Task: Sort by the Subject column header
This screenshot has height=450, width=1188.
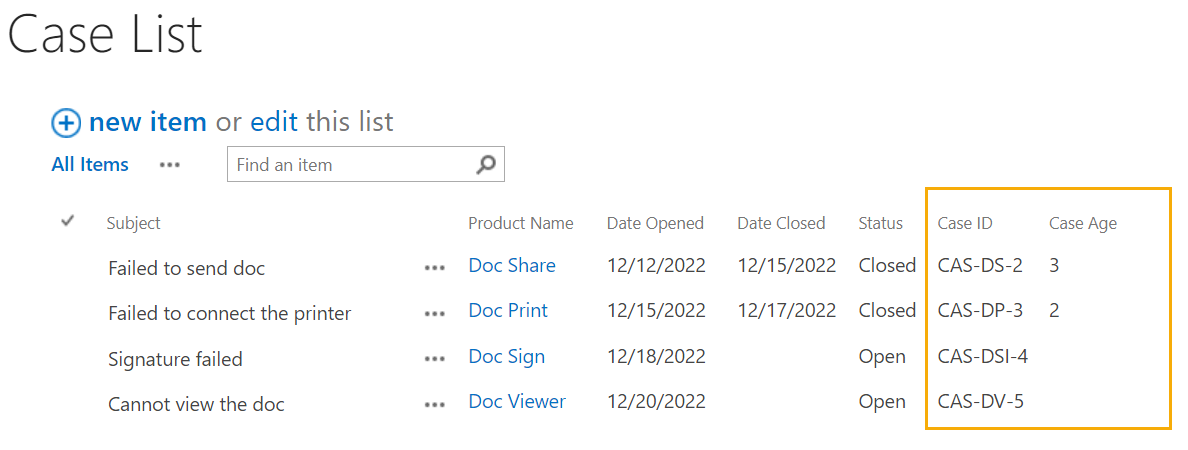Action: coord(133,223)
